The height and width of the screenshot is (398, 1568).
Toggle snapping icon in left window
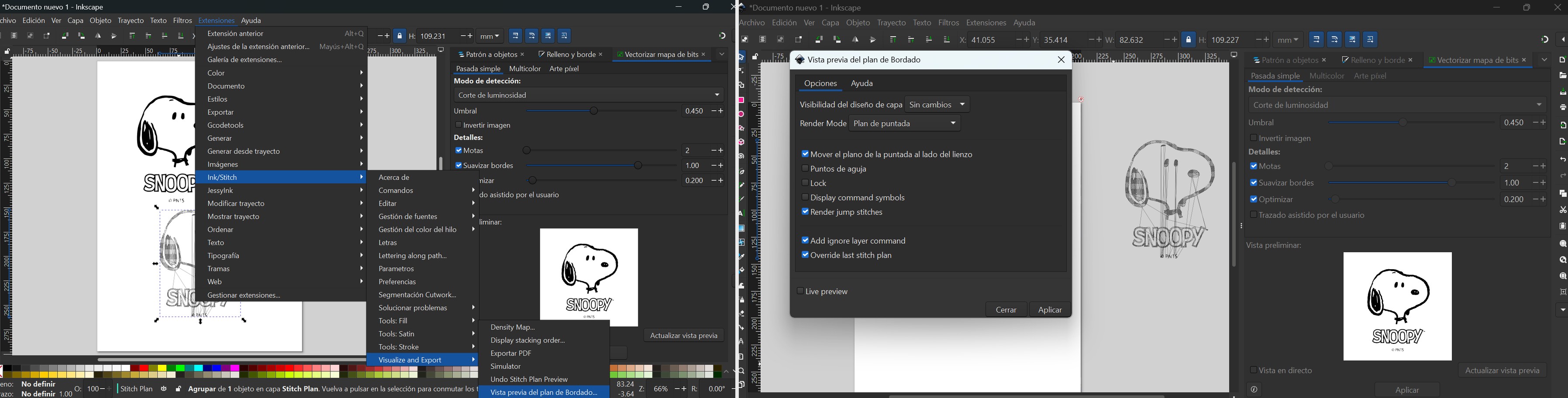click(722, 36)
